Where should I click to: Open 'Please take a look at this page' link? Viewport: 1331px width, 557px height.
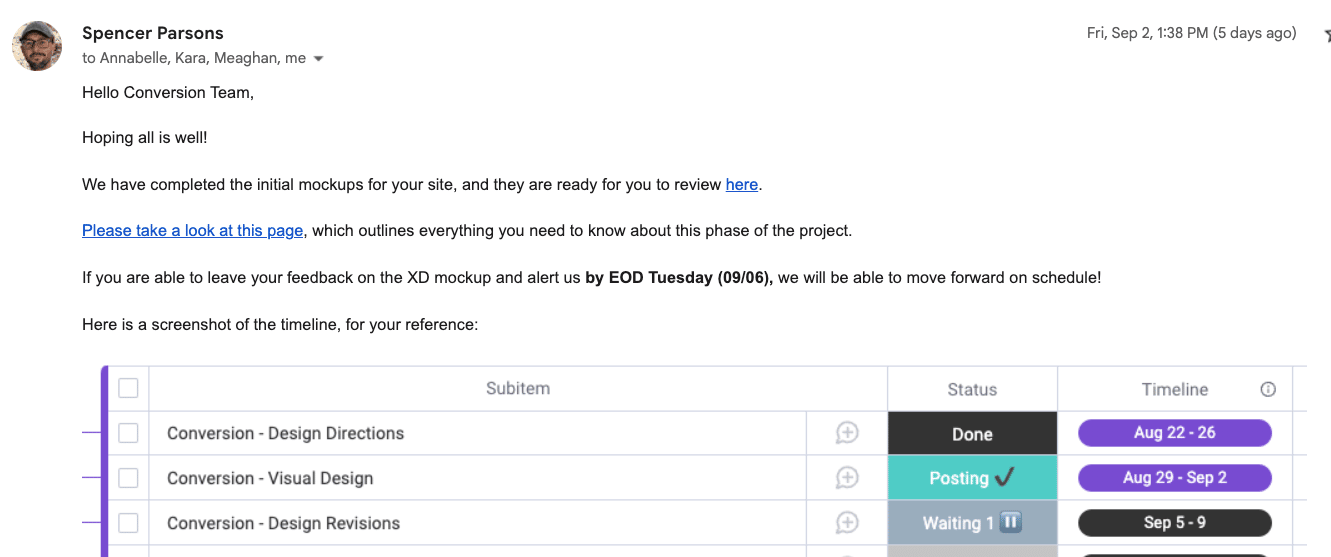click(x=192, y=231)
